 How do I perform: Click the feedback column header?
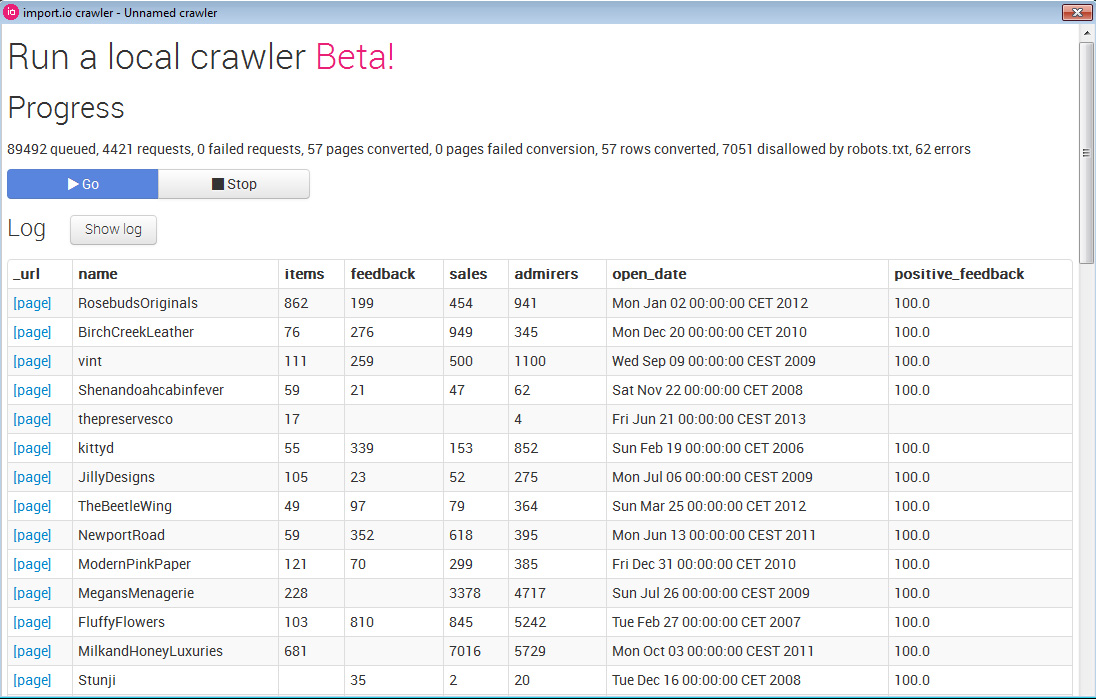382,274
